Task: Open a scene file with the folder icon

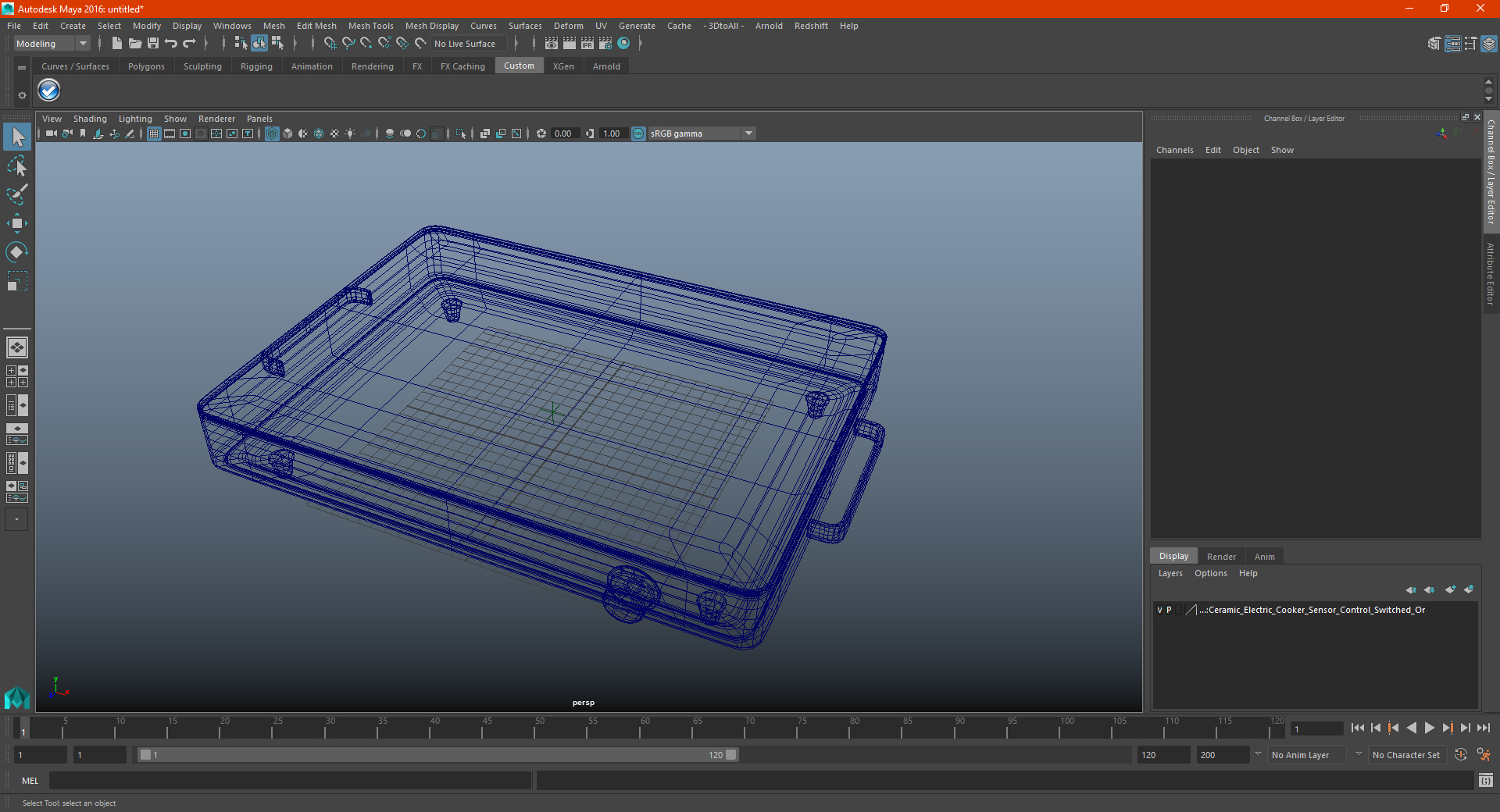Action: (x=135, y=44)
